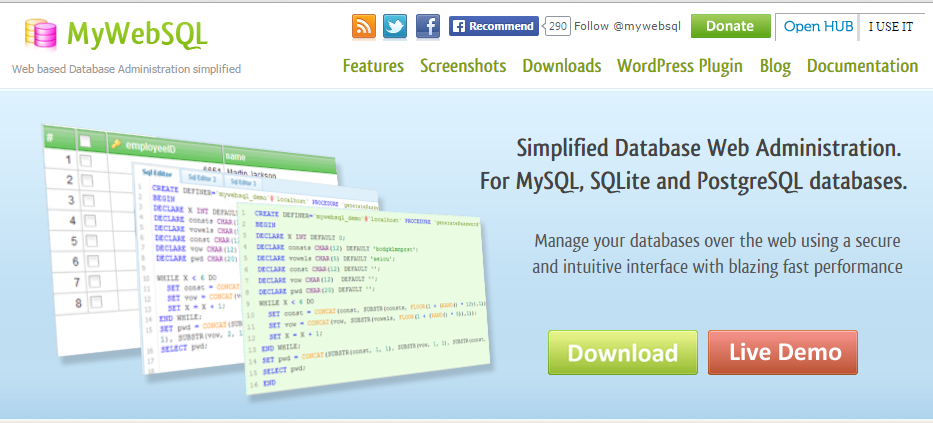This screenshot has width=933, height=423.
Task: Click heading 'Simplified Database Web Administration.'
Action: (x=709, y=149)
